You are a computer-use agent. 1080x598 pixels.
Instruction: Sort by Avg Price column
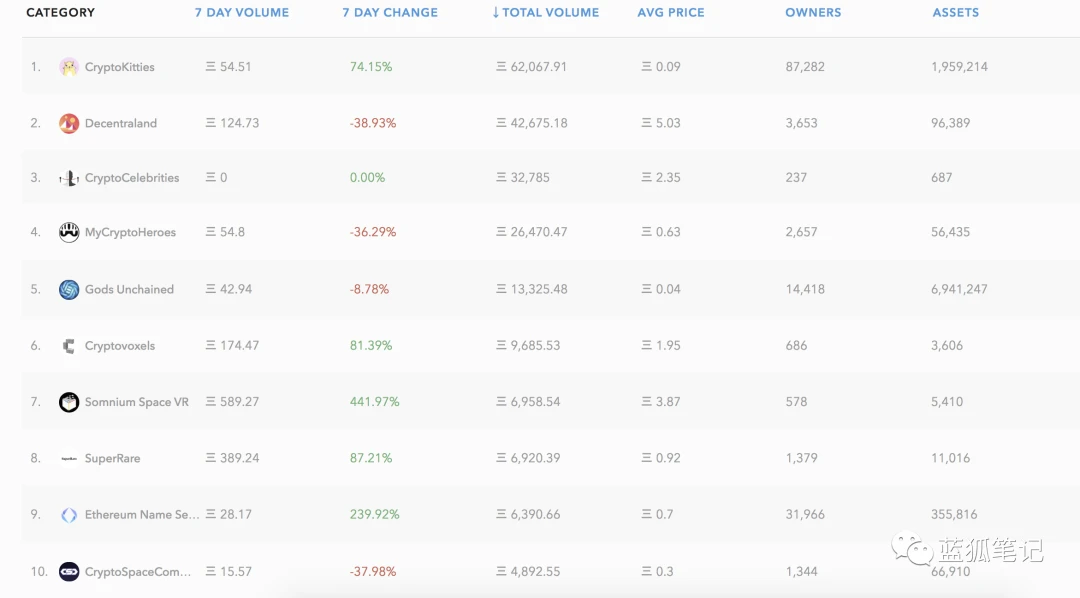[671, 12]
